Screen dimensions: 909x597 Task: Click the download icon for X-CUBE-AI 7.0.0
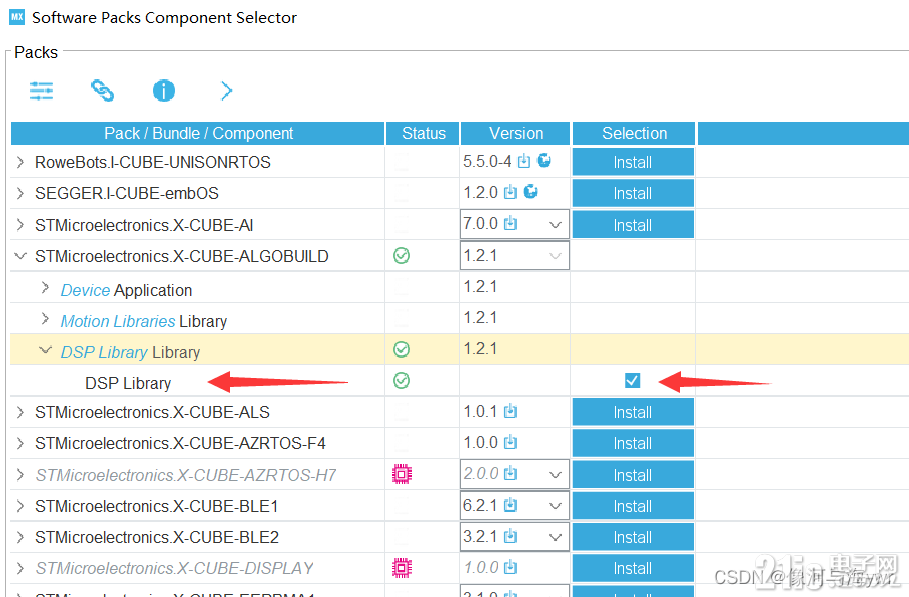pos(510,223)
